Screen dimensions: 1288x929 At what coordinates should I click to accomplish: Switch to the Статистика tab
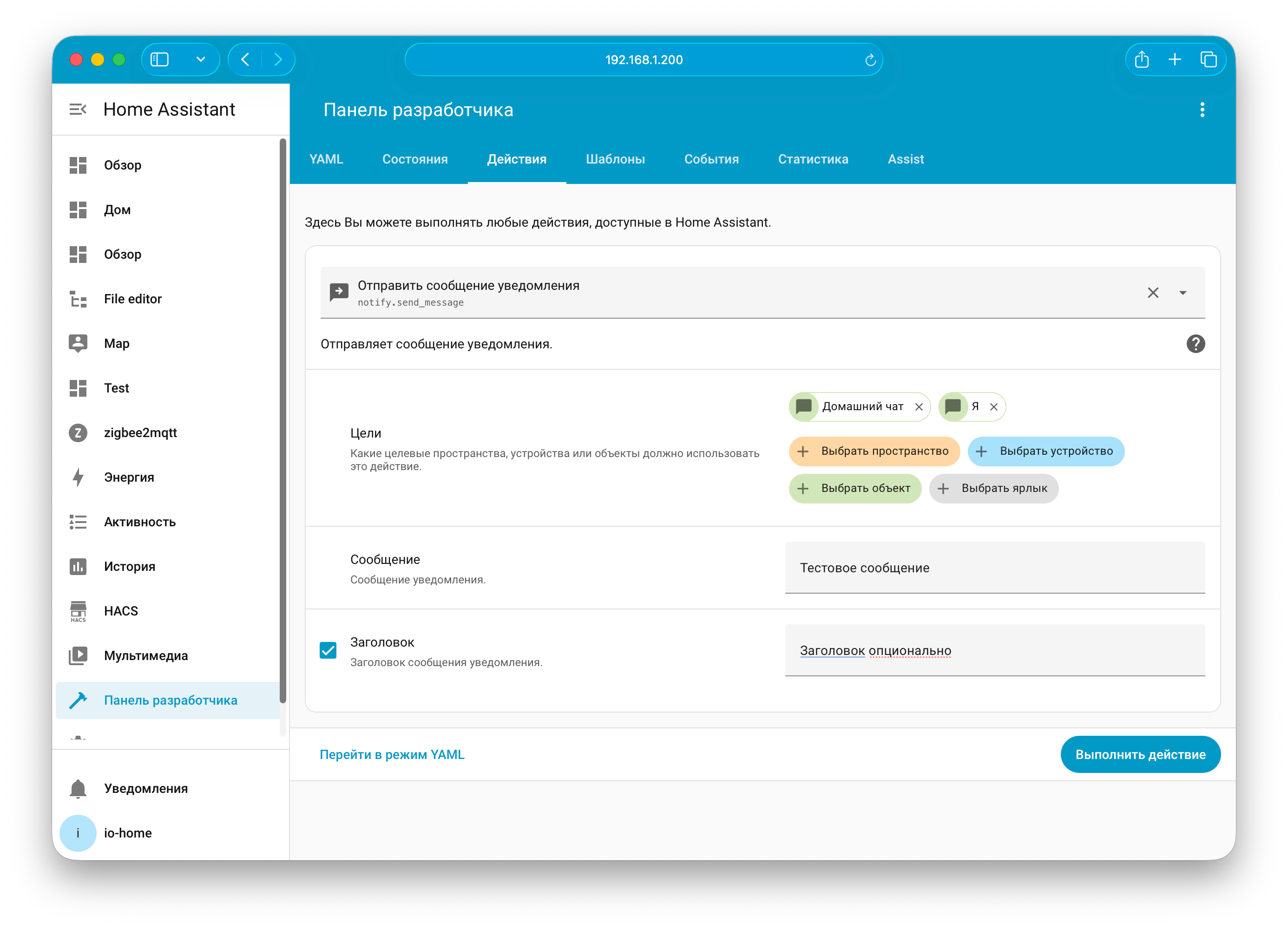pos(813,160)
